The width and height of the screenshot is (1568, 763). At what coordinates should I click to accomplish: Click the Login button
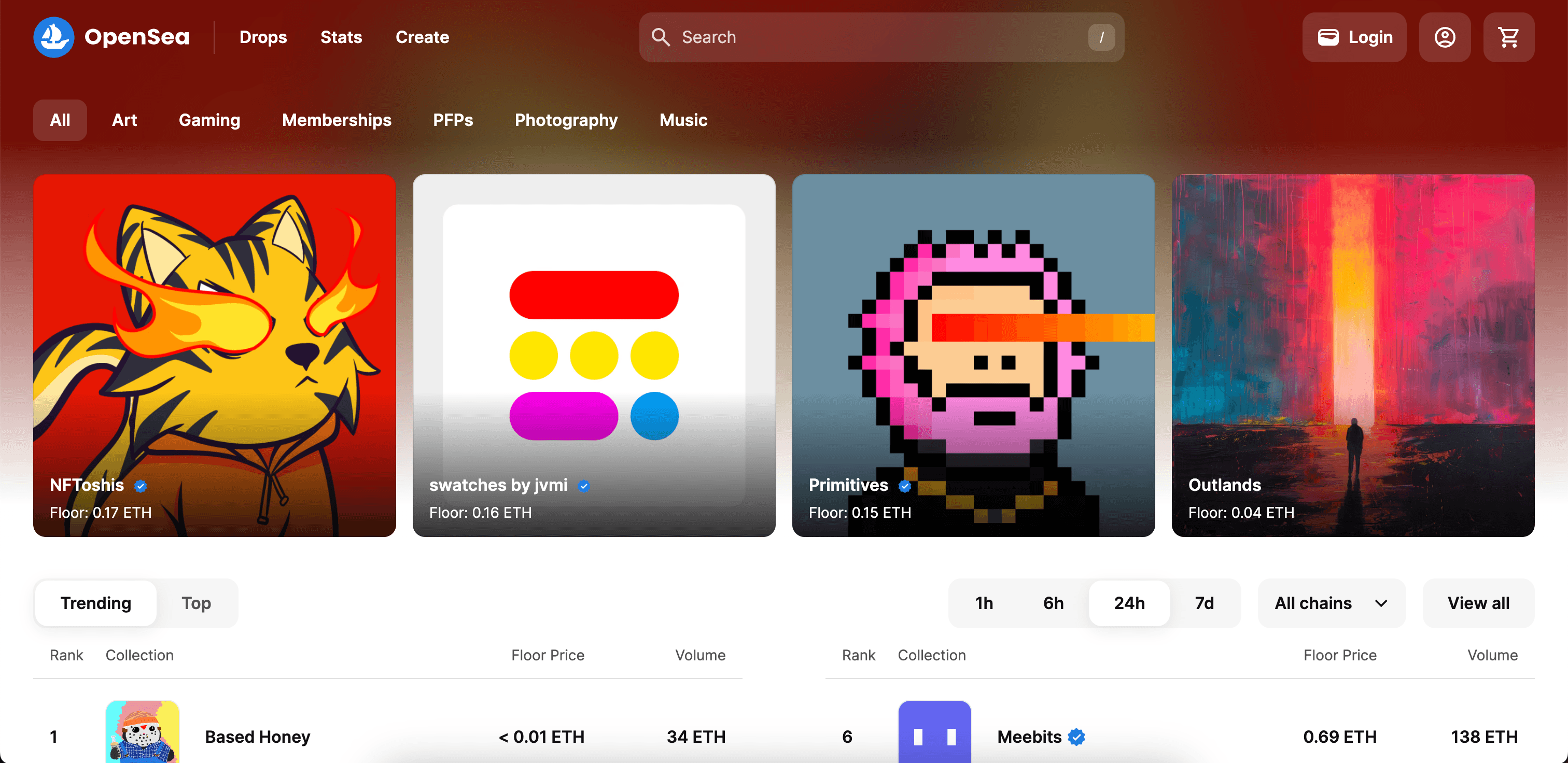pos(1354,37)
